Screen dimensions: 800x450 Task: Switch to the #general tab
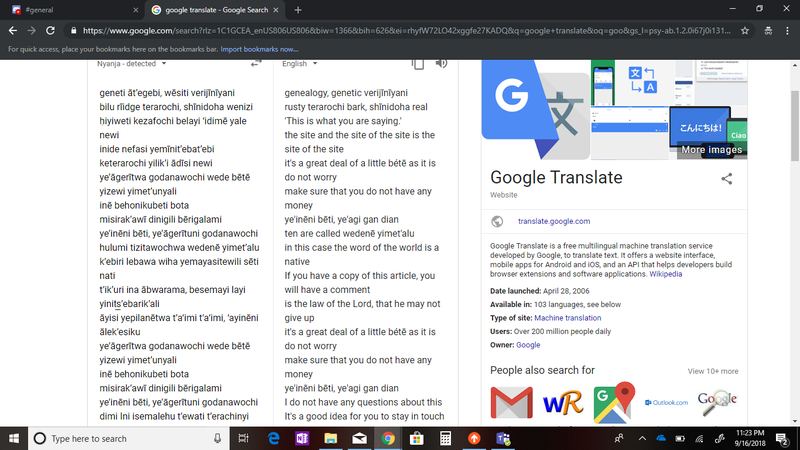[x=72, y=10]
